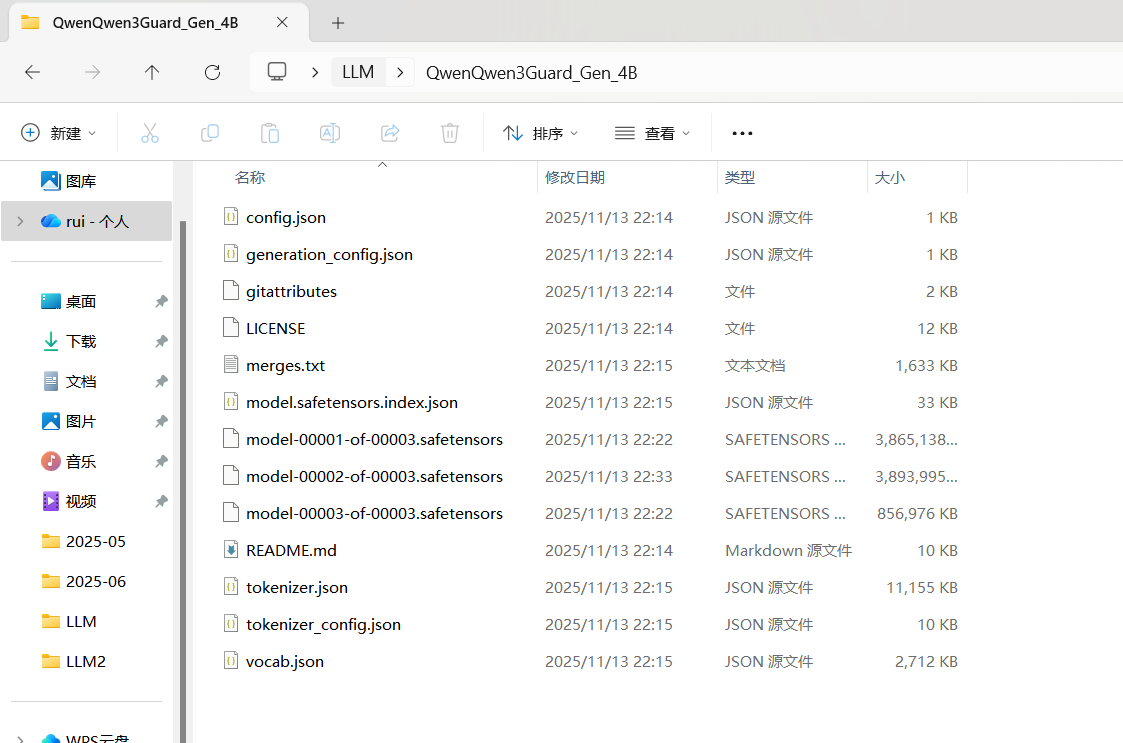The height and width of the screenshot is (743, 1123).
Task: Add a new tab with plus button
Action: point(338,23)
